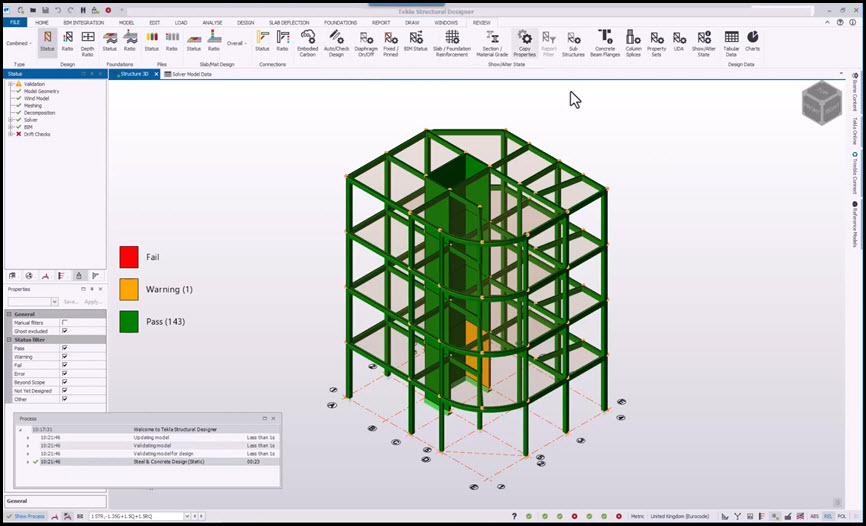
Task: Open Slab / Foundation Reinforcement review
Action: click(x=452, y=43)
